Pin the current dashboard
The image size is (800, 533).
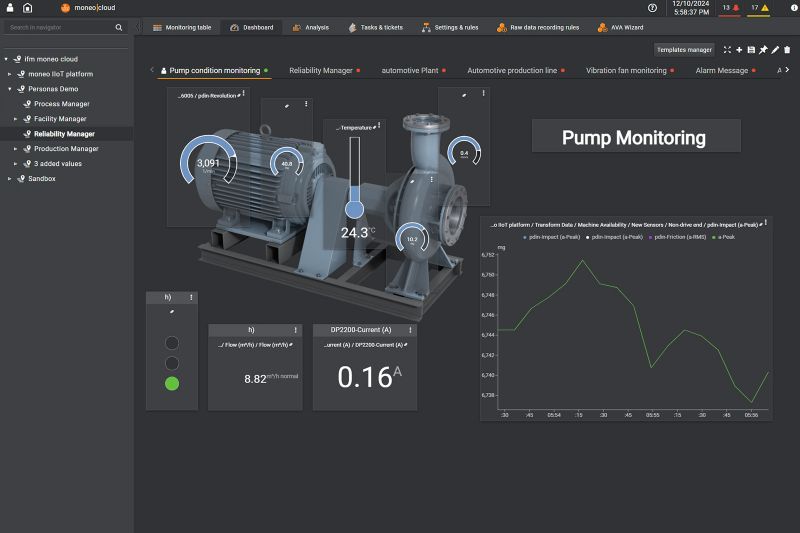click(763, 49)
